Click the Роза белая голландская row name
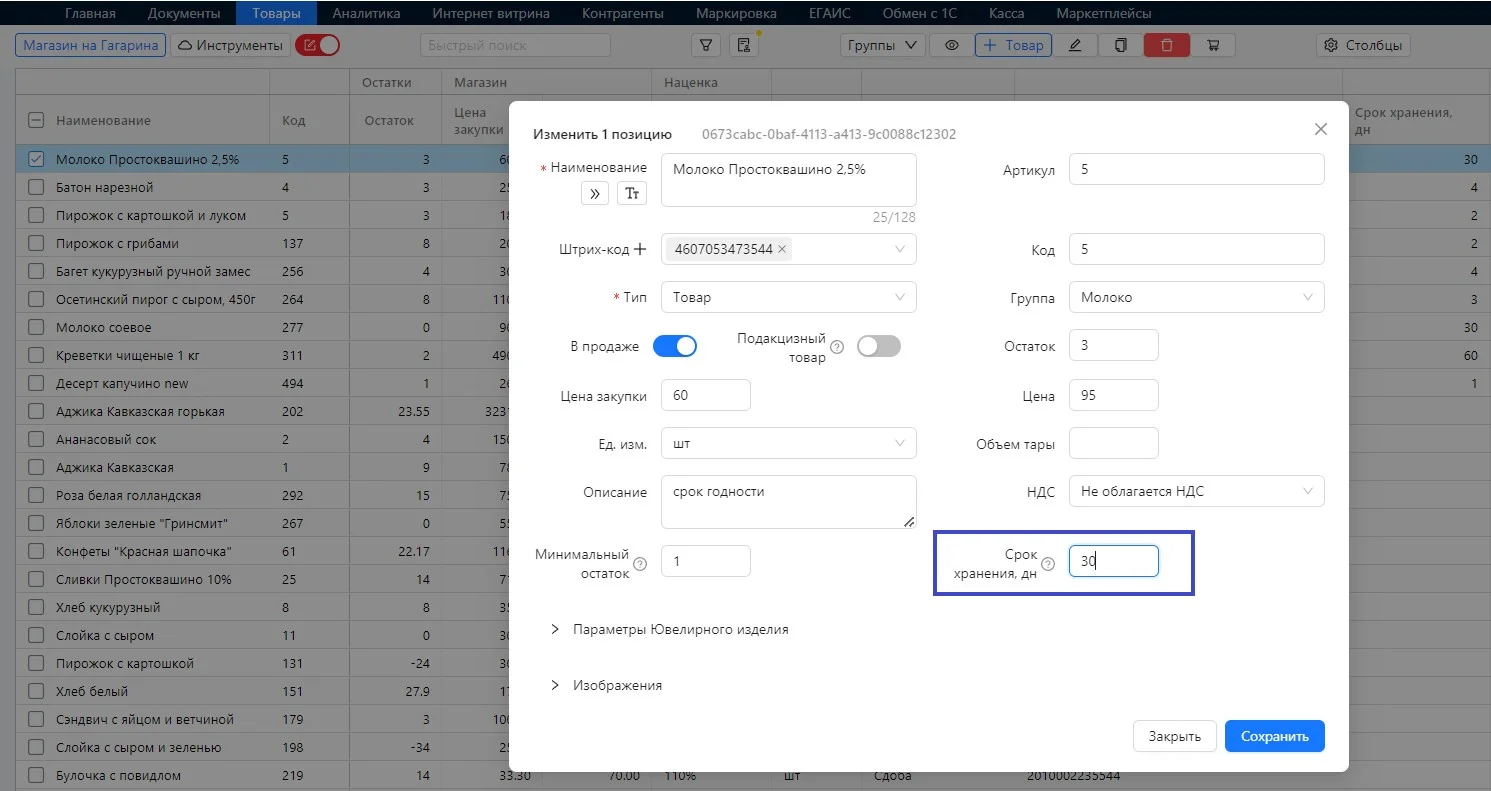 pyautogui.click(x=129, y=495)
